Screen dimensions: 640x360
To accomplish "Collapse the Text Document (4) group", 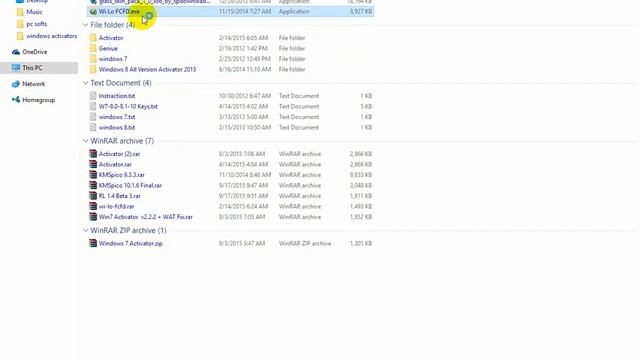I will tap(85, 83).
